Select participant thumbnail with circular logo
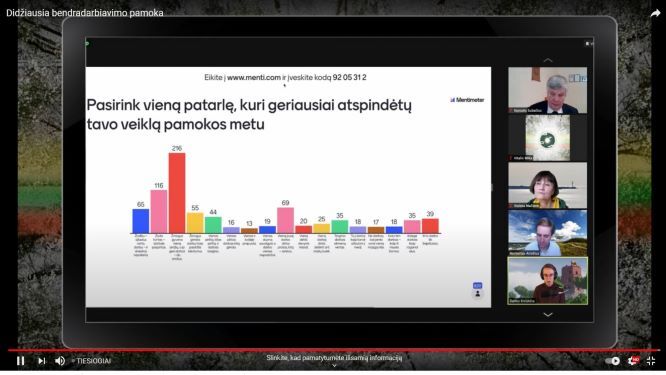This screenshot has height=375, width=666. (547, 138)
